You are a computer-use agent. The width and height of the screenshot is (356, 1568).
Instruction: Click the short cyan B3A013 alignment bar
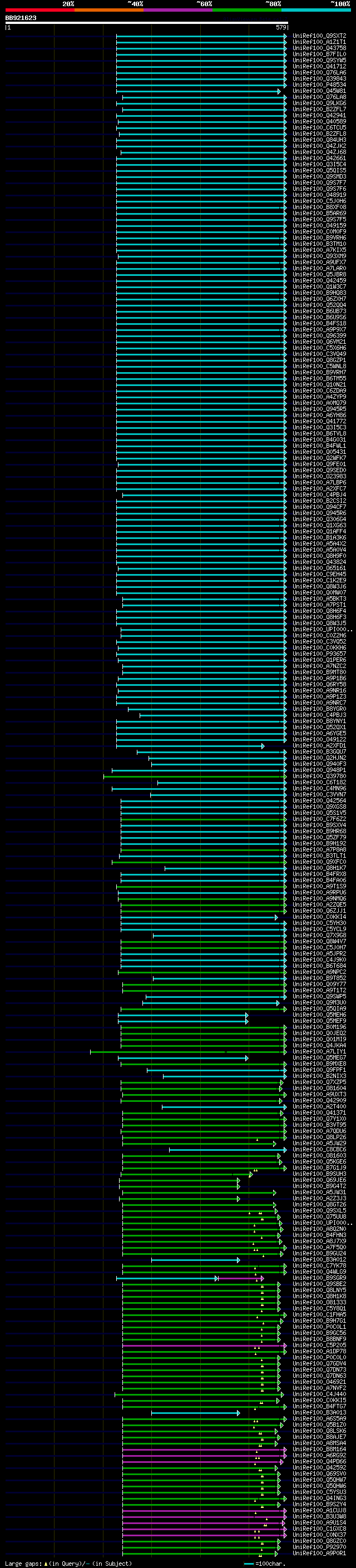tap(195, 1413)
